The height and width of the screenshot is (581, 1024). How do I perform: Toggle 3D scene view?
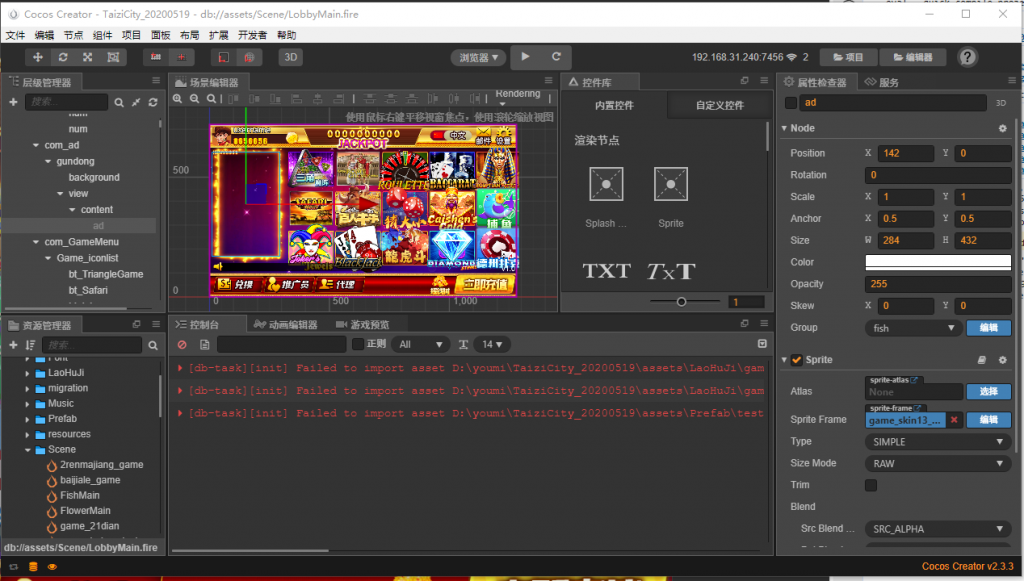point(291,57)
